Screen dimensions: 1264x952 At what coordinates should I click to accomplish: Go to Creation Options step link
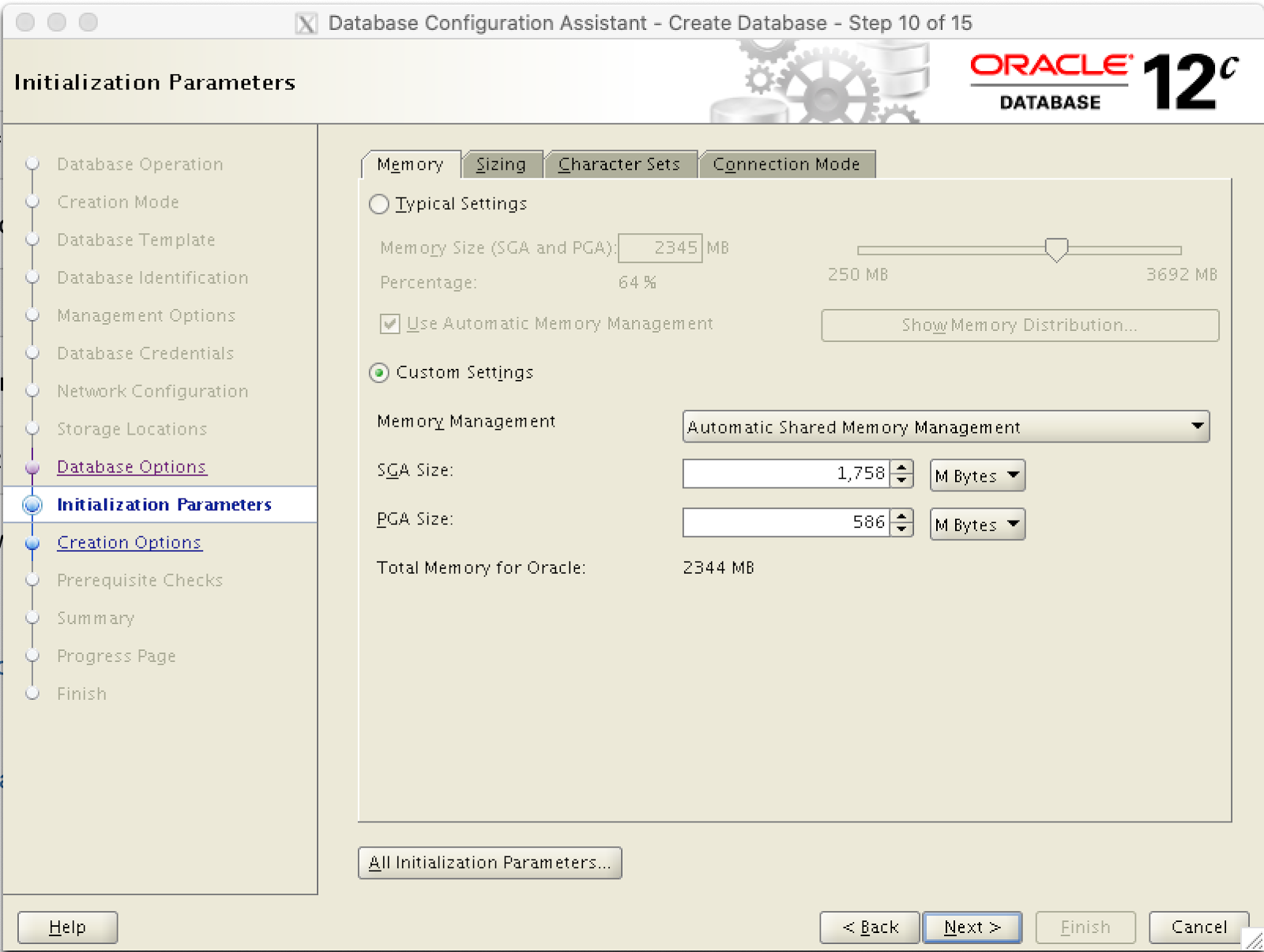pos(130,543)
